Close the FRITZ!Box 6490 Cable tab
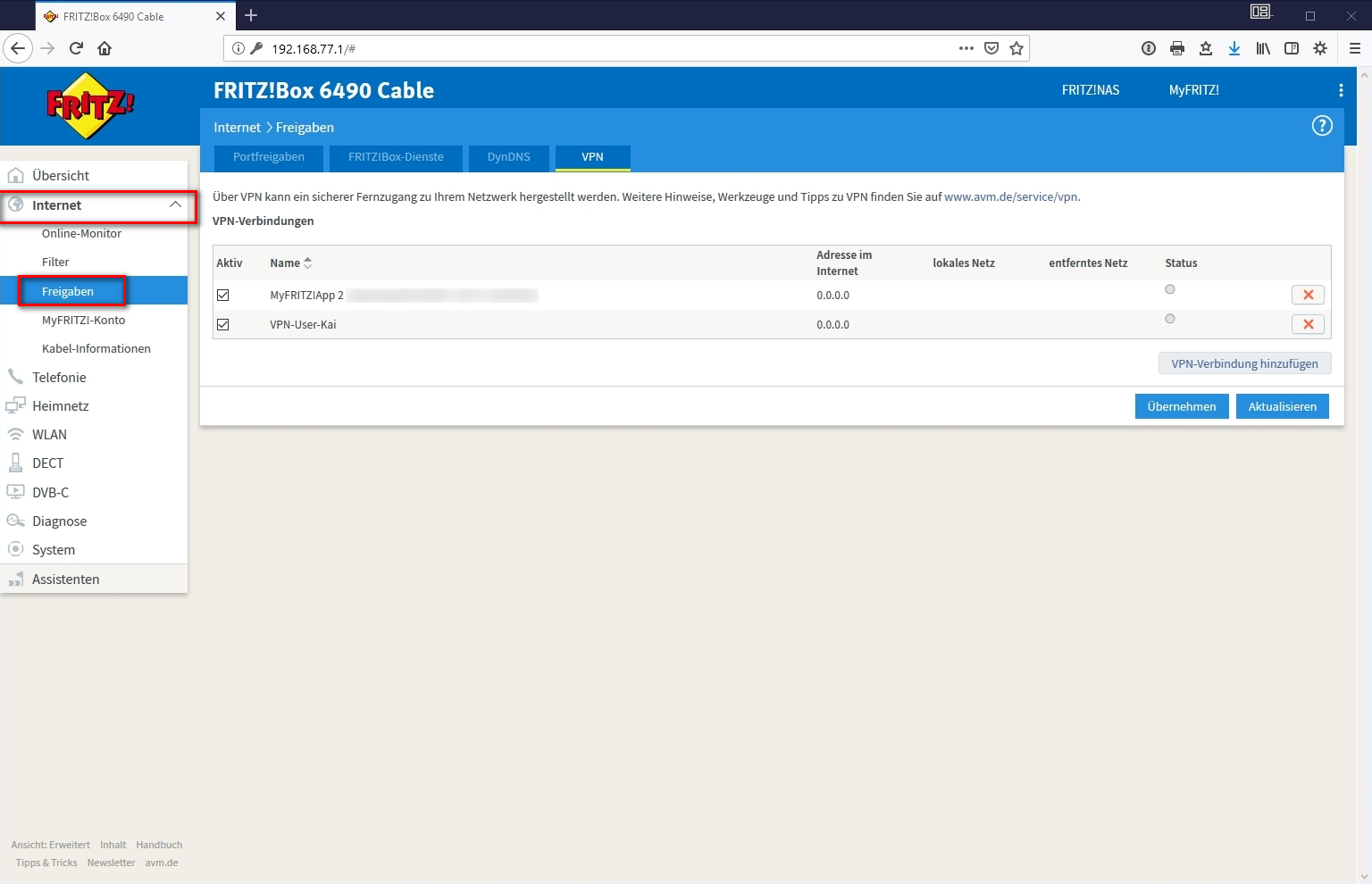This screenshot has width=1372, height=884. [x=221, y=16]
